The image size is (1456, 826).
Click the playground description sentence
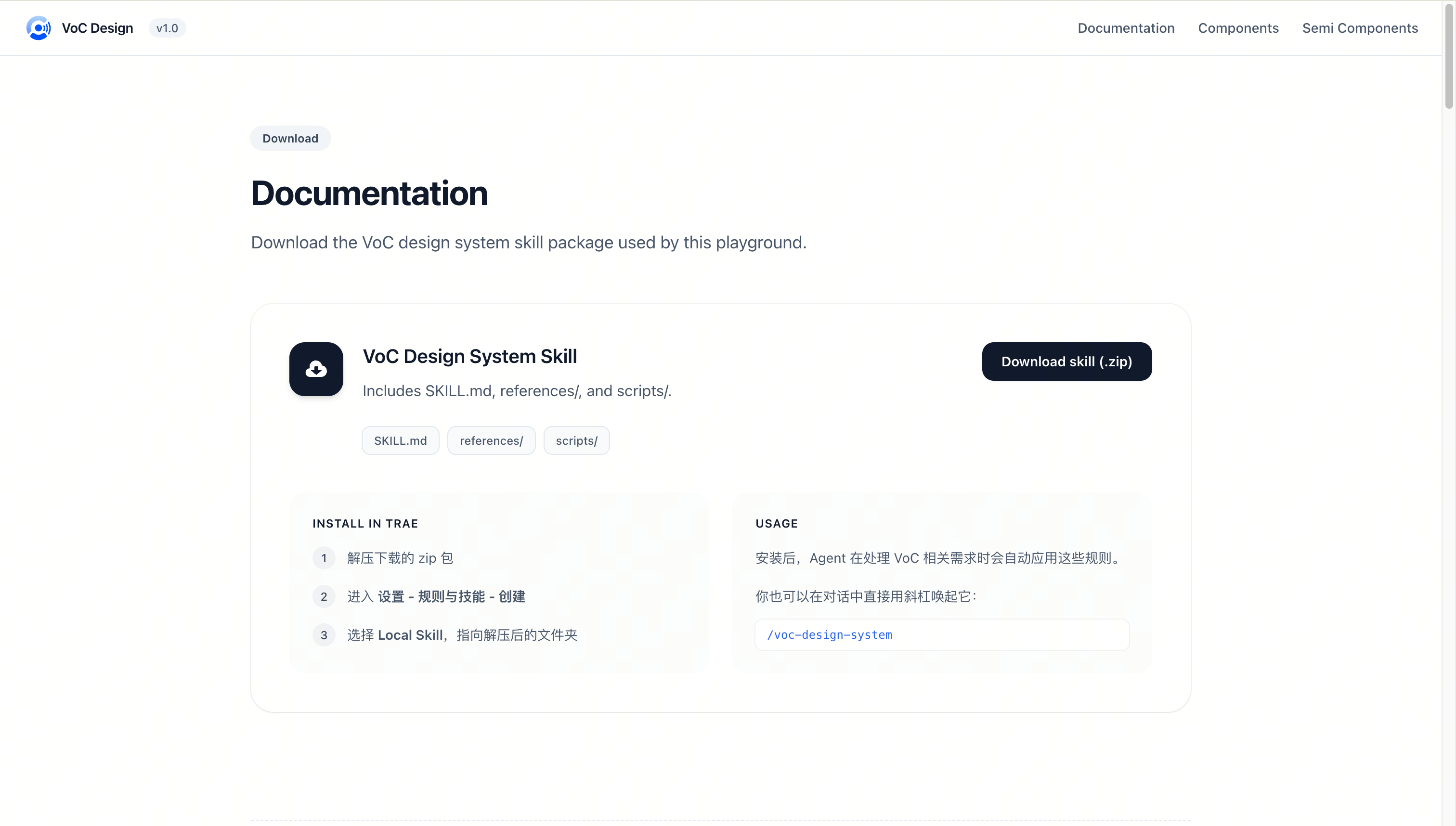coord(528,242)
